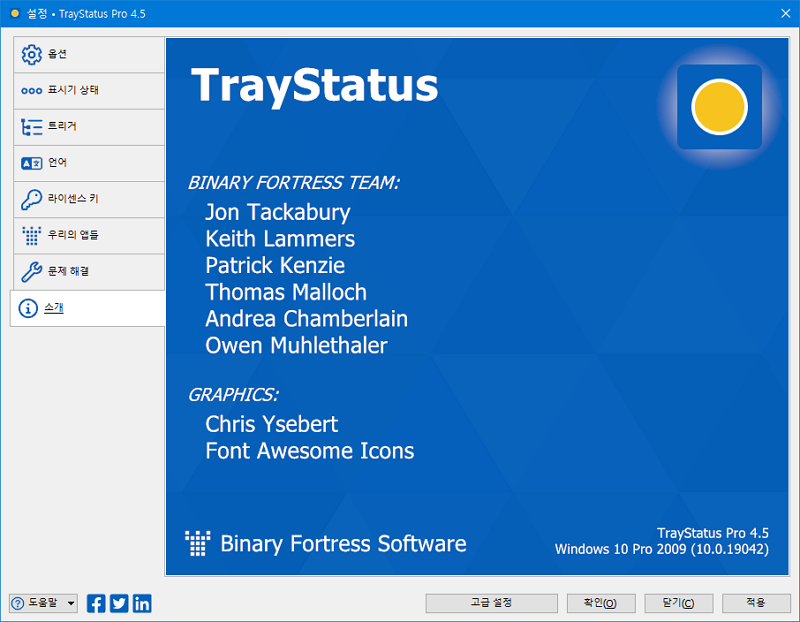This screenshot has width=800, height=622.
Task: Open the Twitter page icon
Action: [119, 604]
